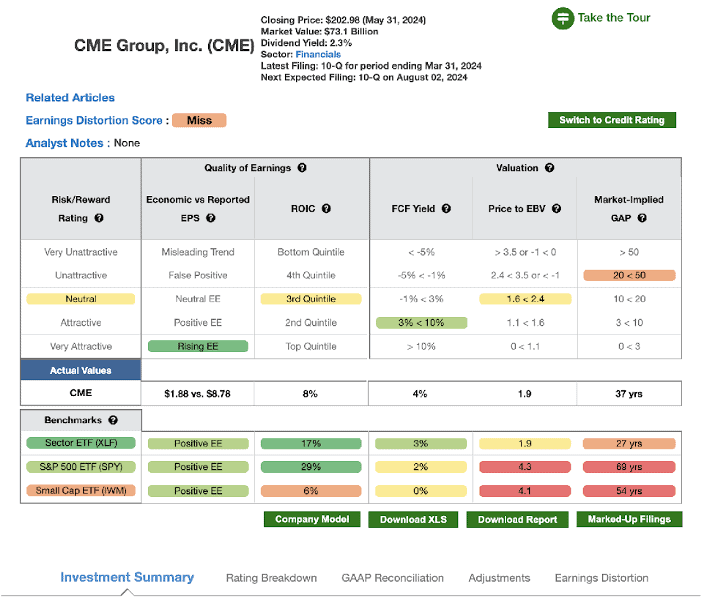Select the Investment Summary tab

(127, 578)
